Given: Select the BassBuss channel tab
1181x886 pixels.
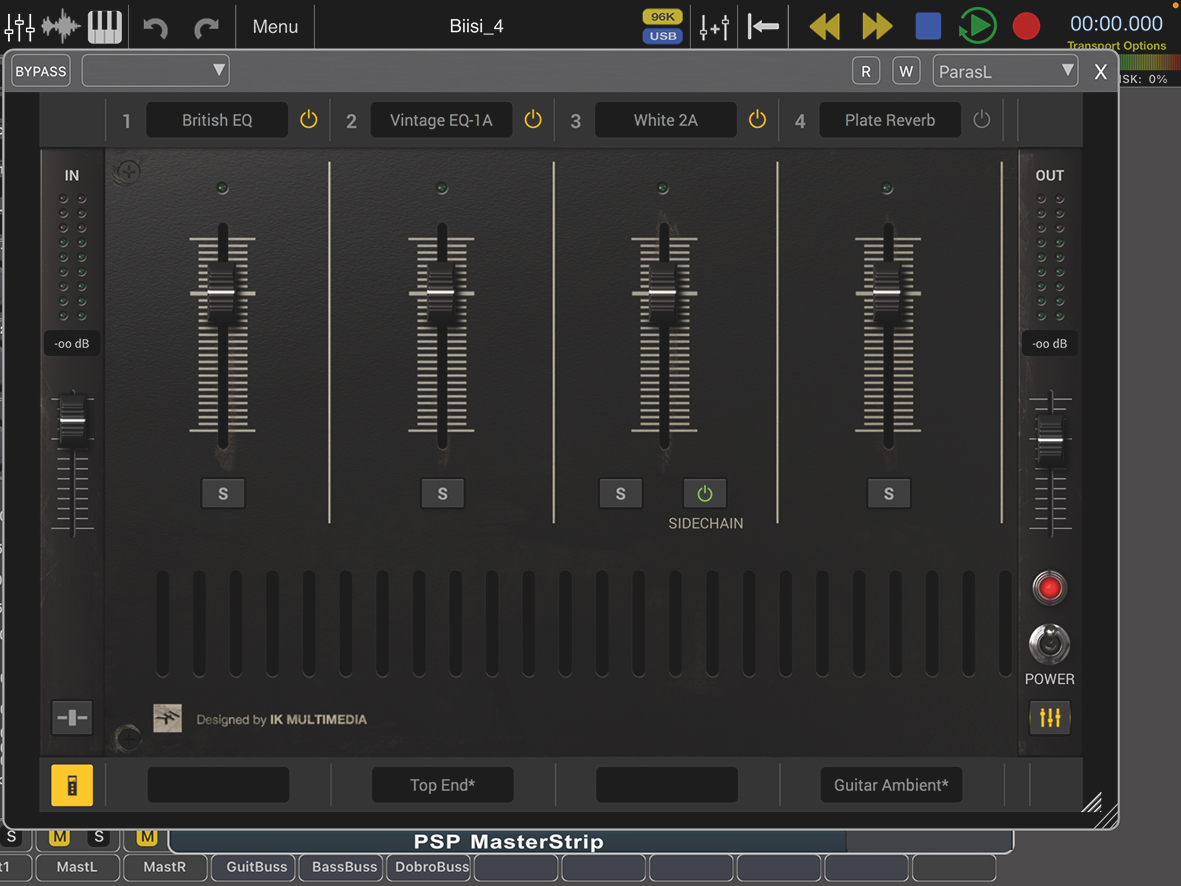Looking at the screenshot, I should click(x=342, y=867).
